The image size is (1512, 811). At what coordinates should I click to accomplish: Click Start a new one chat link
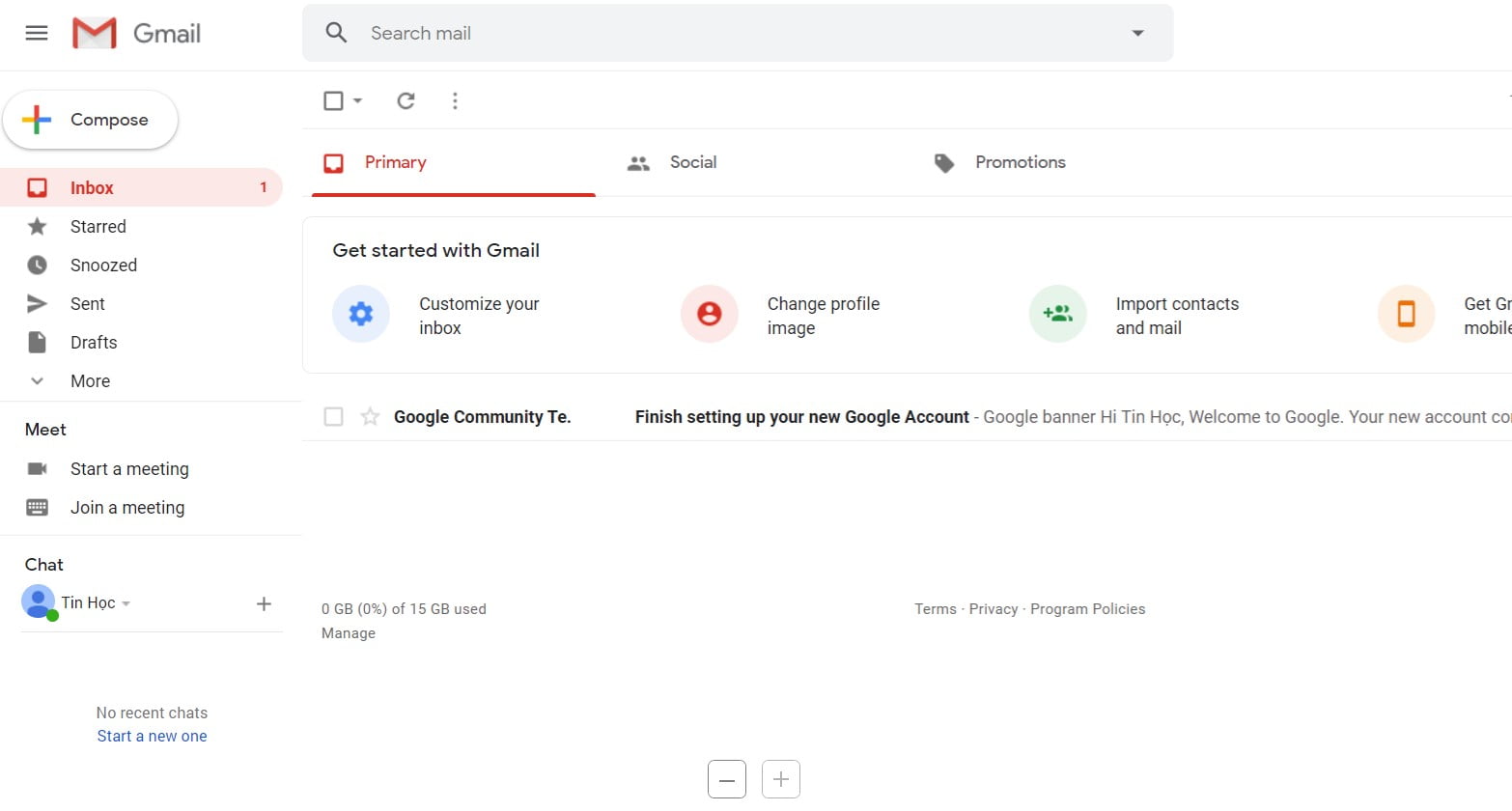152,736
